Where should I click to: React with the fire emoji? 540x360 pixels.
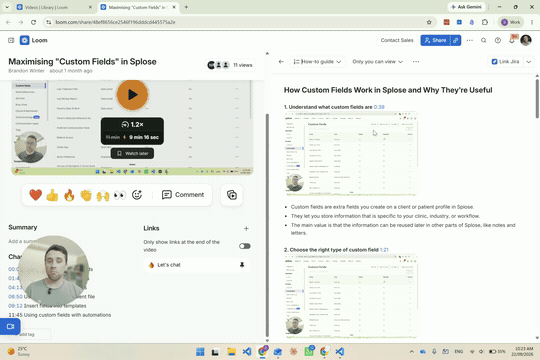69,195
